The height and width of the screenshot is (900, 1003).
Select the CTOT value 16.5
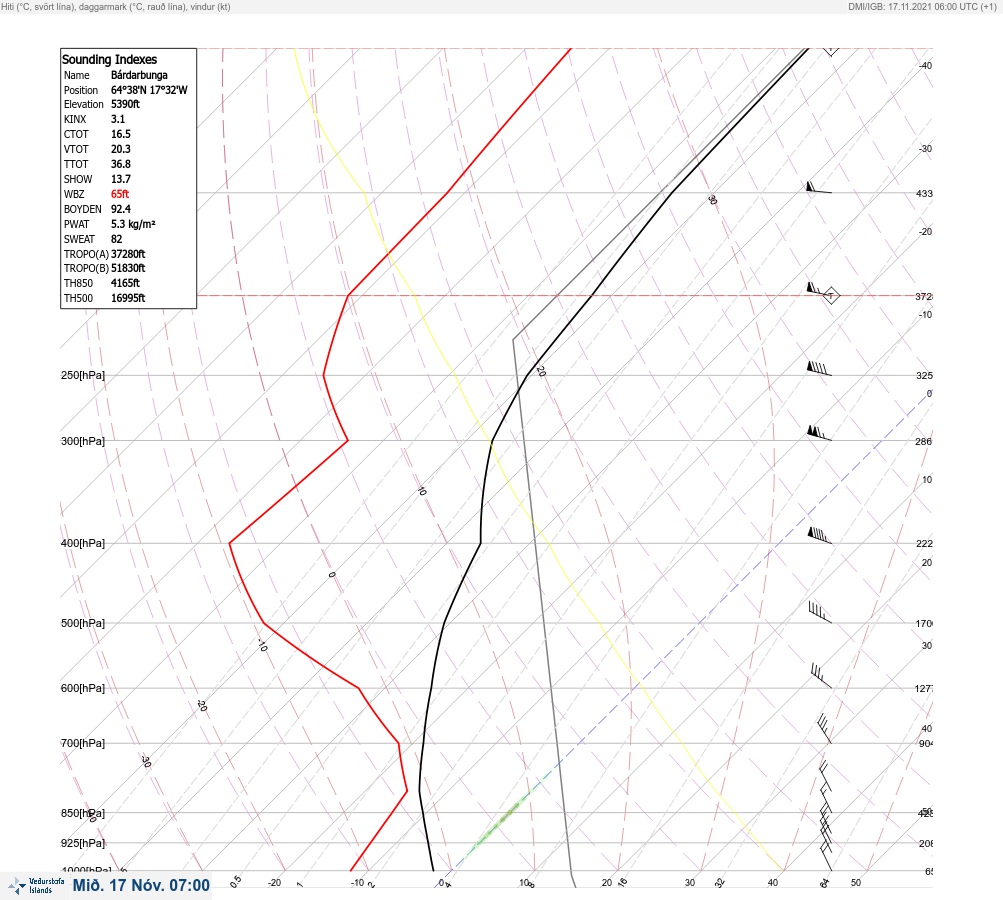point(120,134)
